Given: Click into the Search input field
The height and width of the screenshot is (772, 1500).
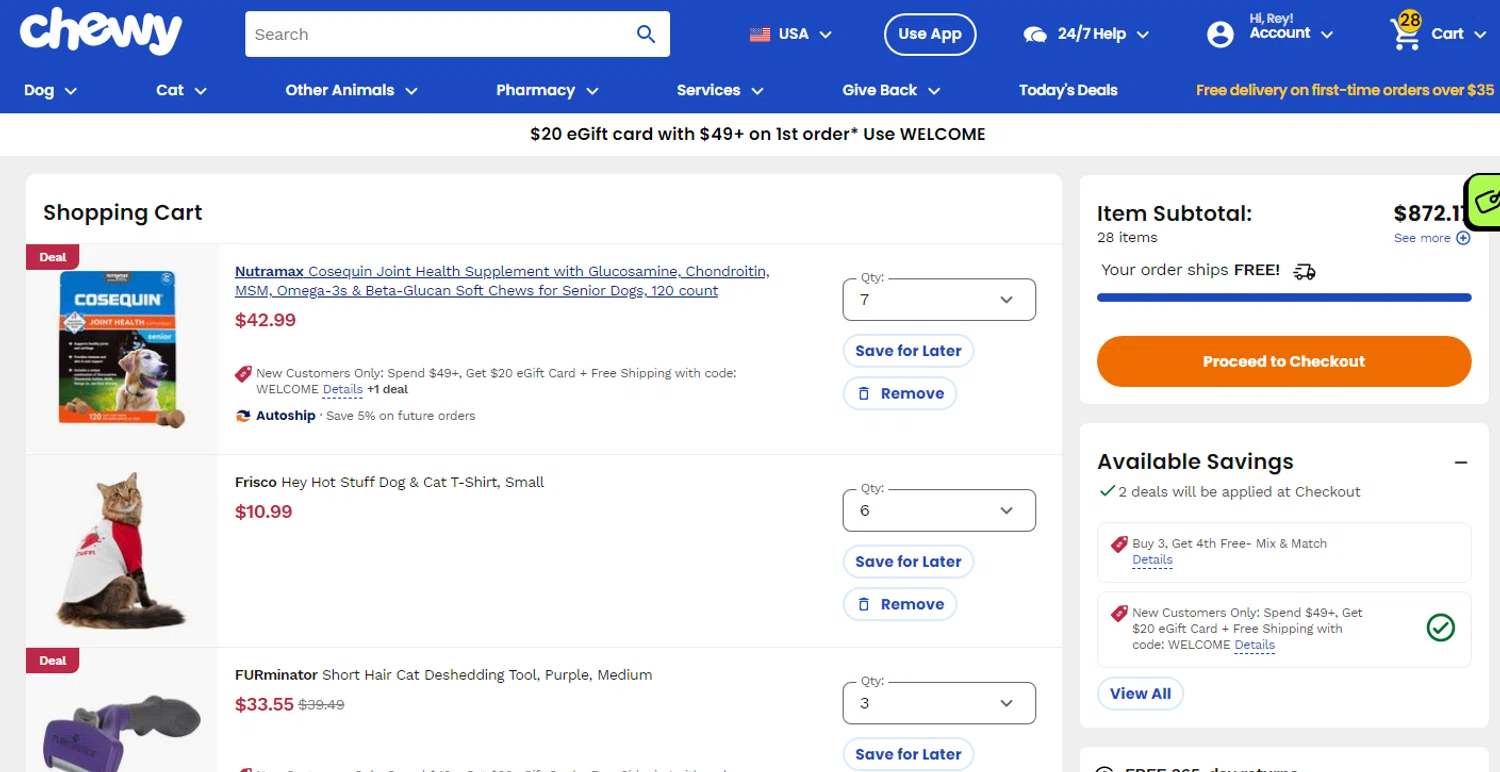Looking at the screenshot, I should [x=440, y=34].
